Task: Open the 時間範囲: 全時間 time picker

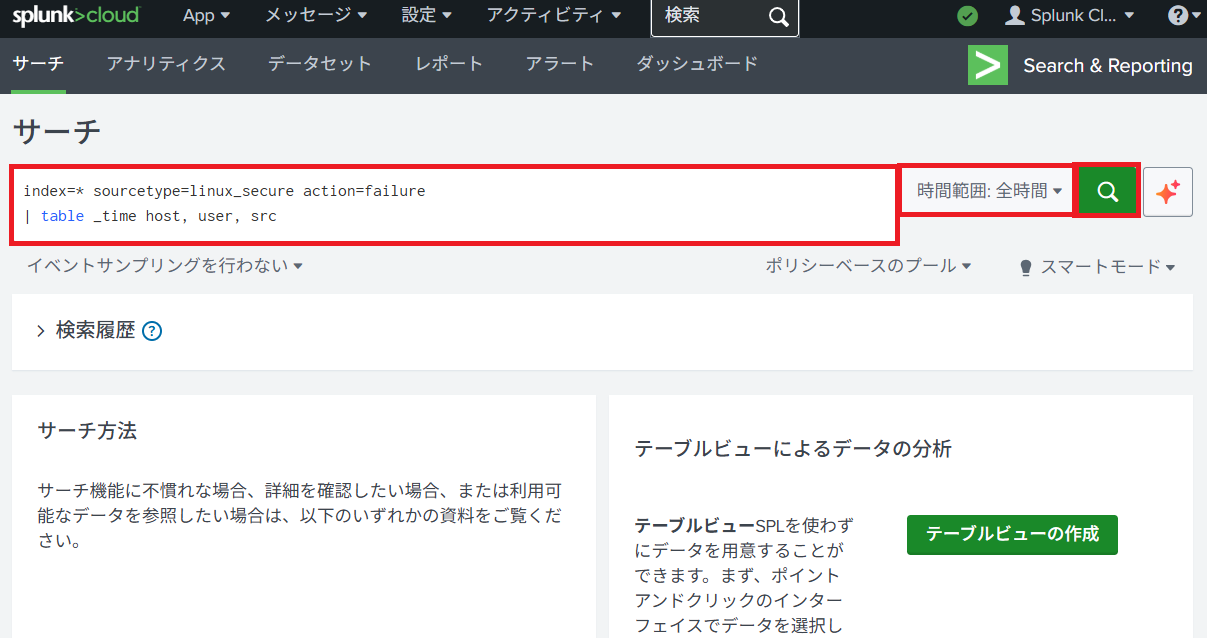Action: pos(988,191)
